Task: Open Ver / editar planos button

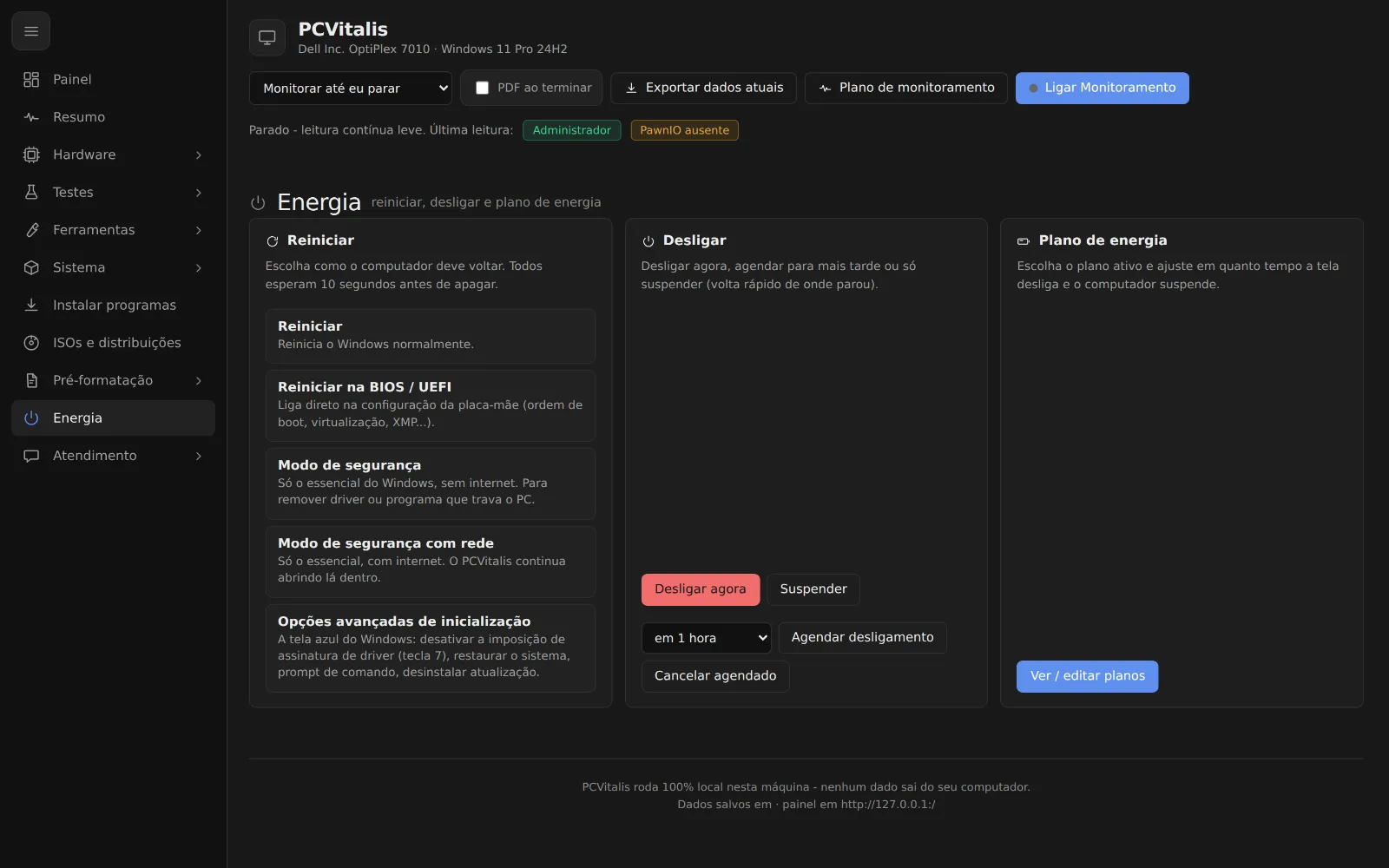Action: pos(1088,676)
